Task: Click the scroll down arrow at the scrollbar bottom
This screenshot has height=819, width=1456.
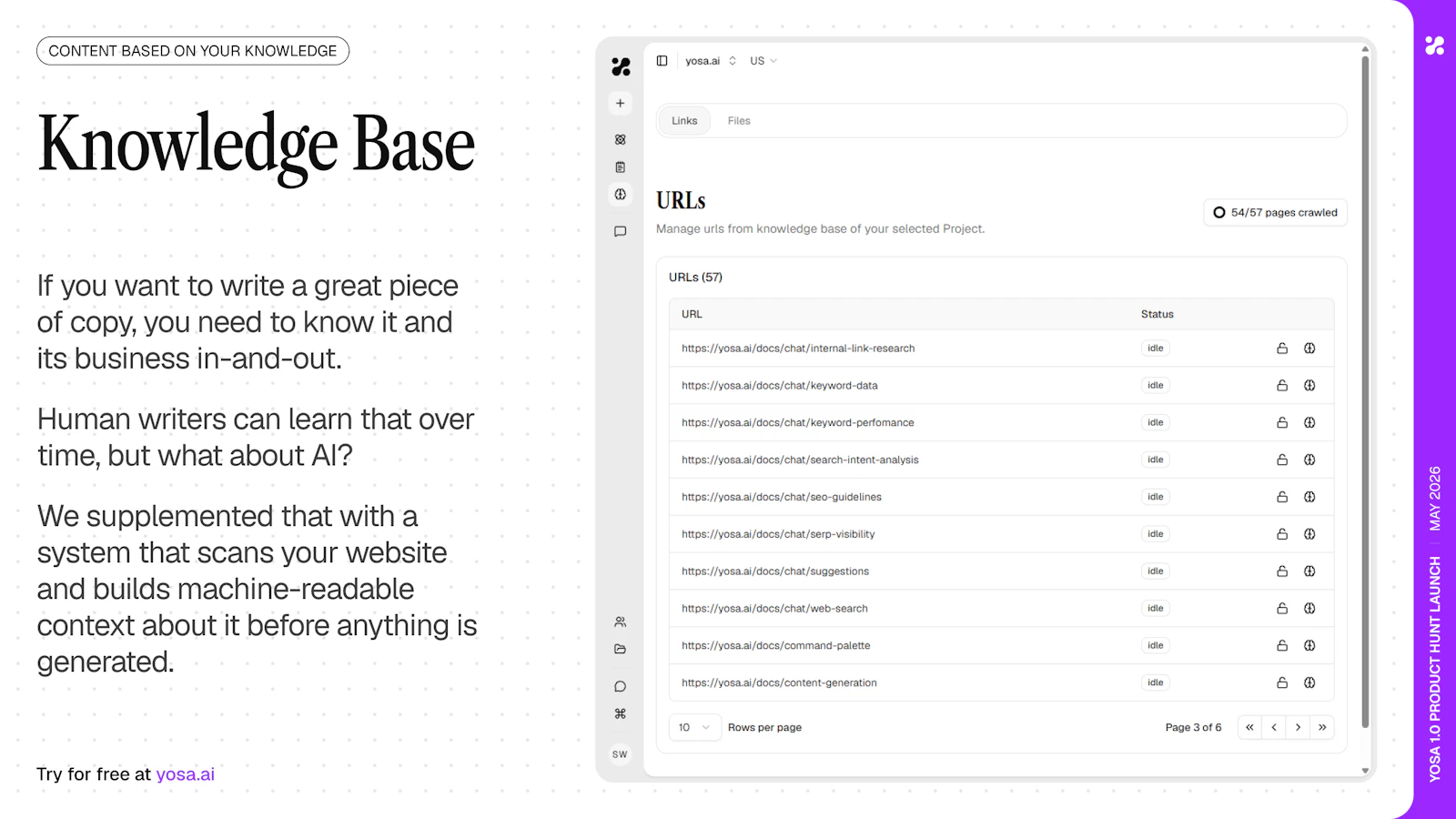Action: 1365,771
